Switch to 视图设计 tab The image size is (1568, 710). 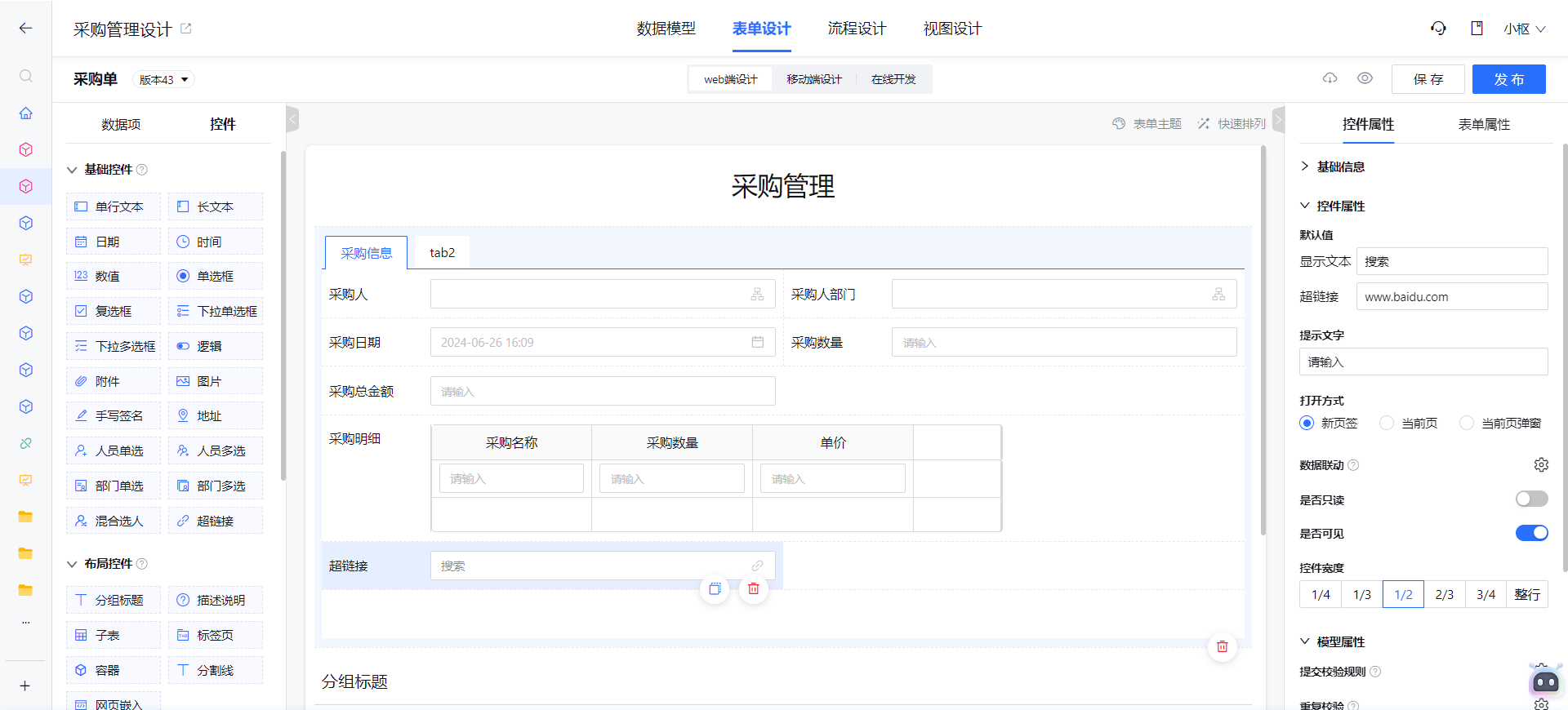click(952, 29)
